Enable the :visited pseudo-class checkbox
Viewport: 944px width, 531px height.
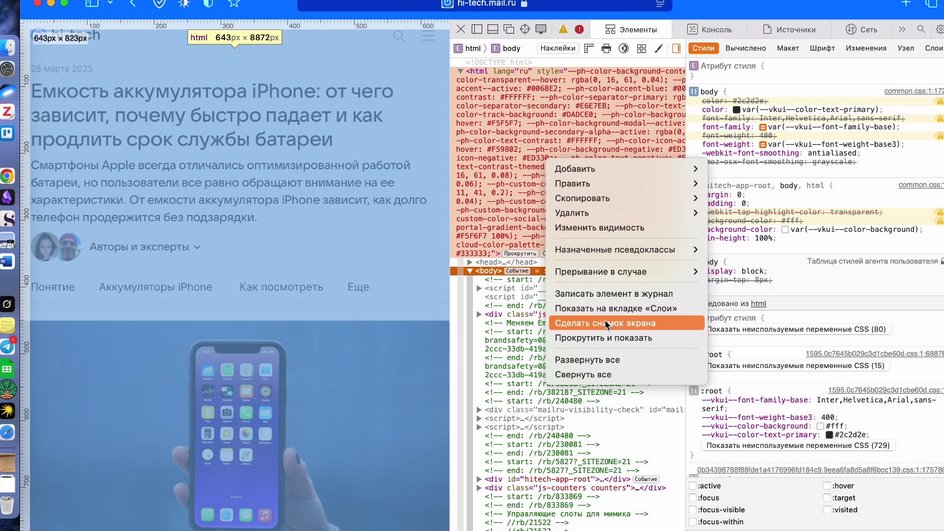pyautogui.click(x=827, y=510)
